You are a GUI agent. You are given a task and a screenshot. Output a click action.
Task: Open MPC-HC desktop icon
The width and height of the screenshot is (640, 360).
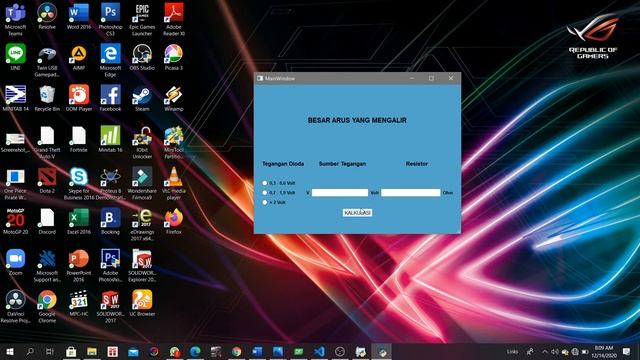[x=79, y=303]
